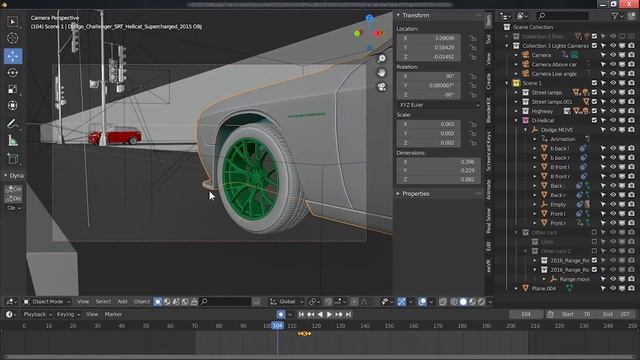Select the Scale tool

click(13, 89)
